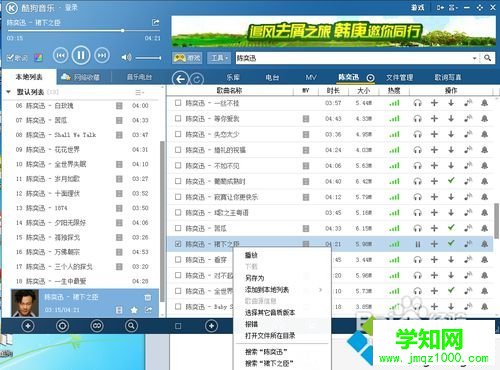Add the 03:36 失恋太少 song with plus icon
This screenshot has width=500, height=370.
434,134
